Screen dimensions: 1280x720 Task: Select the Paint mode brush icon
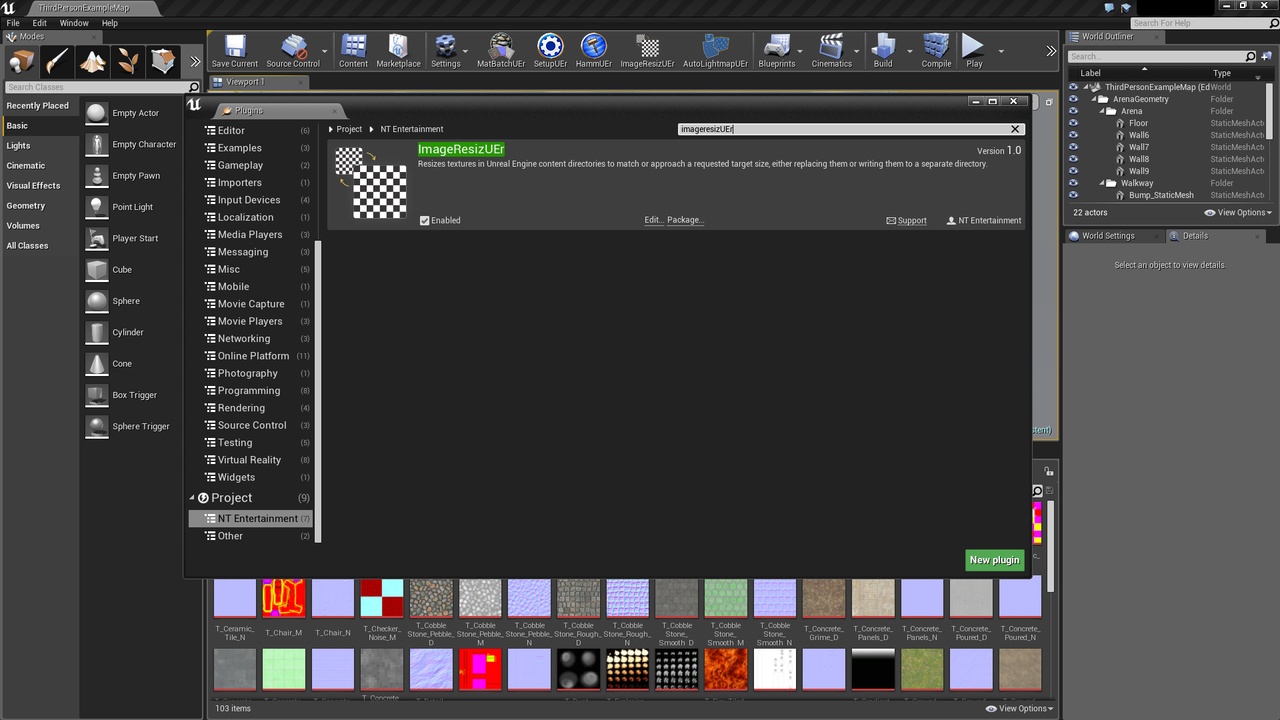coord(57,62)
